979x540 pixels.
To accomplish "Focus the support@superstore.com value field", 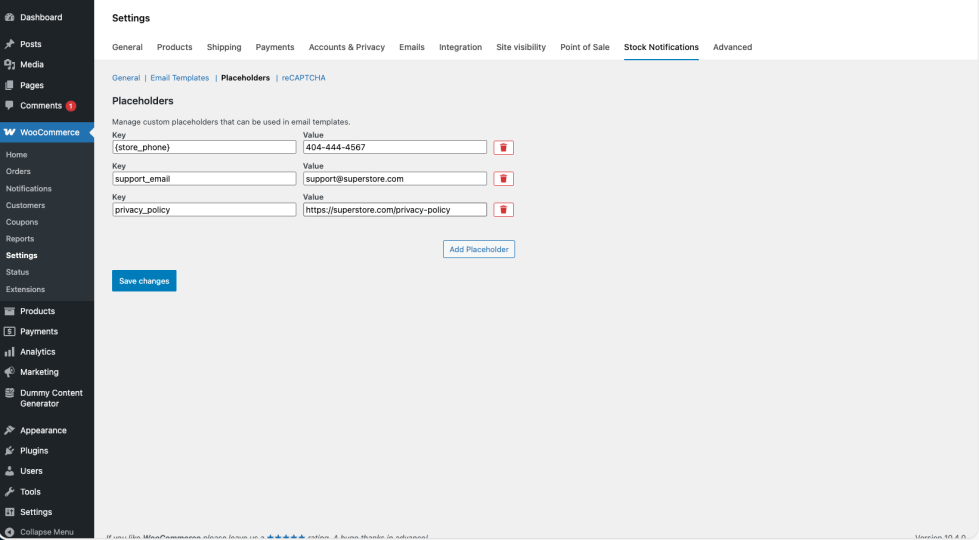I will point(395,179).
